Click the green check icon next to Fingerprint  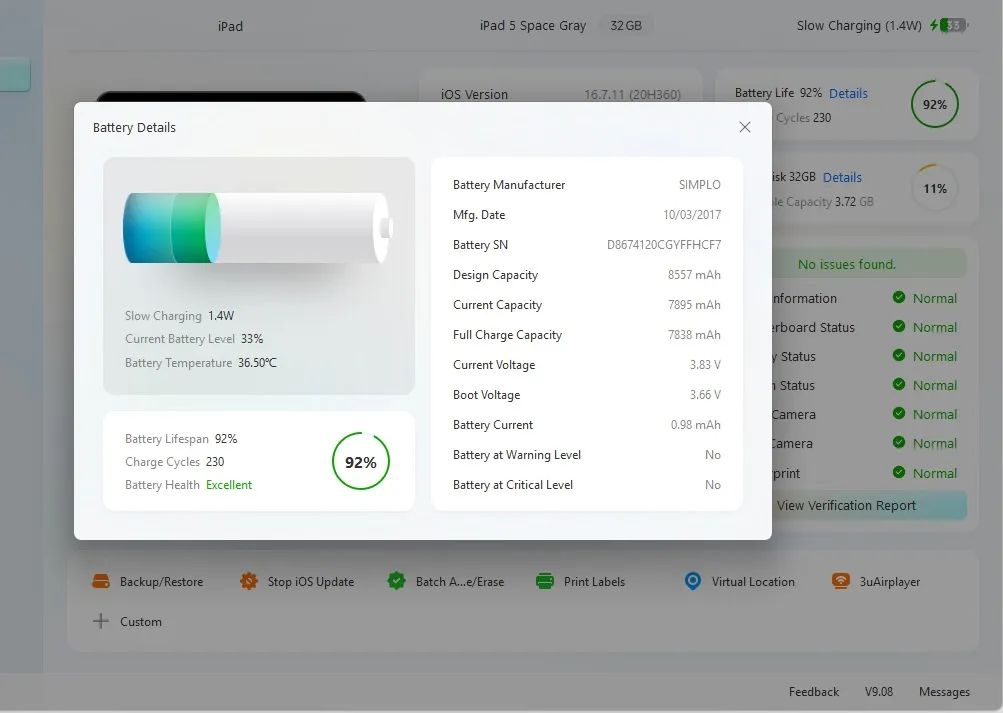click(899, 473)
